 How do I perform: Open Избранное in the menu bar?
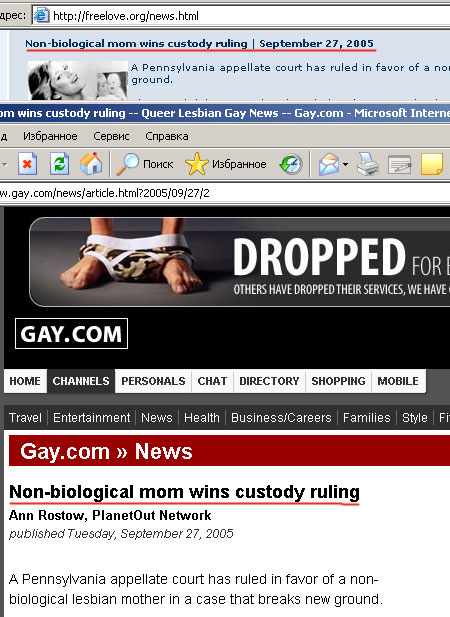tap(50, 136)
